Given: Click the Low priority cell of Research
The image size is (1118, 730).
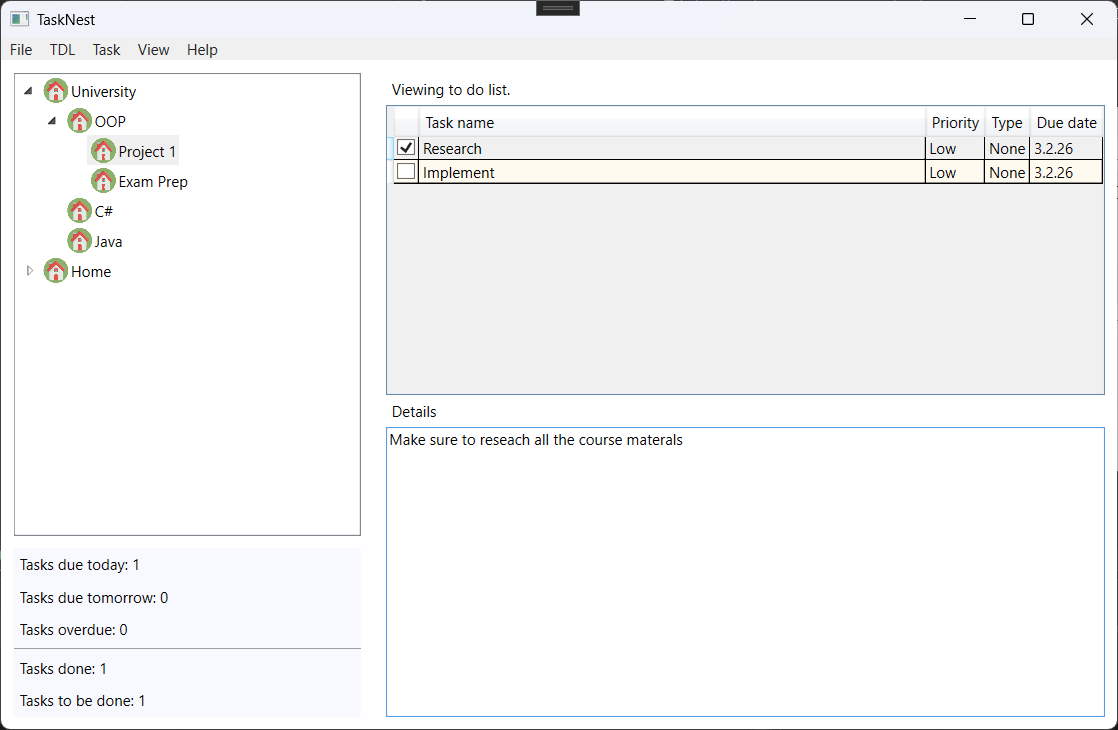Looking at the screenshot, I should tap(955, 148).
